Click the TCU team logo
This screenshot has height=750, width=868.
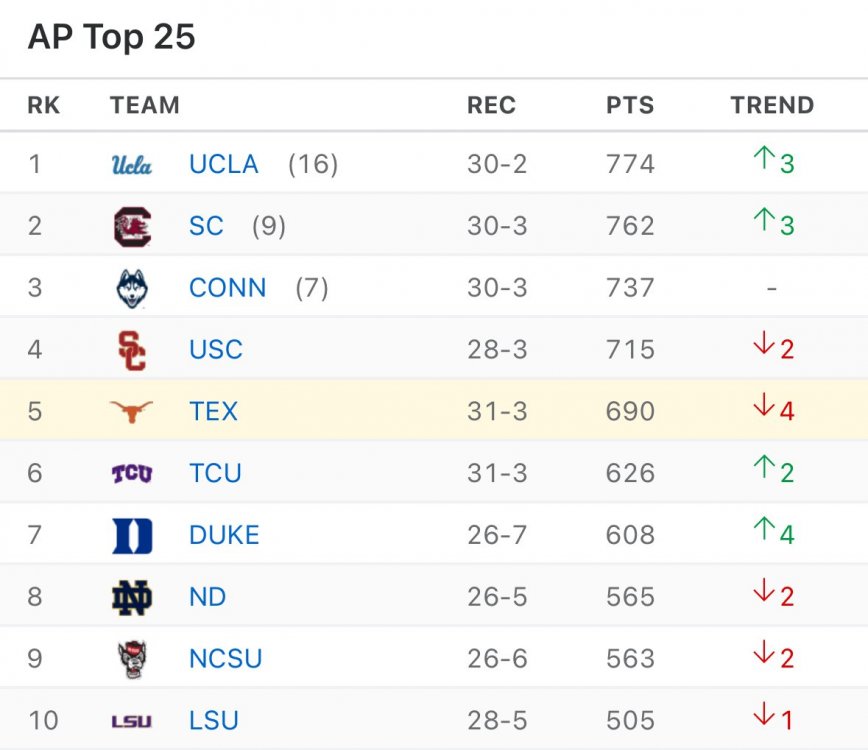132,473
